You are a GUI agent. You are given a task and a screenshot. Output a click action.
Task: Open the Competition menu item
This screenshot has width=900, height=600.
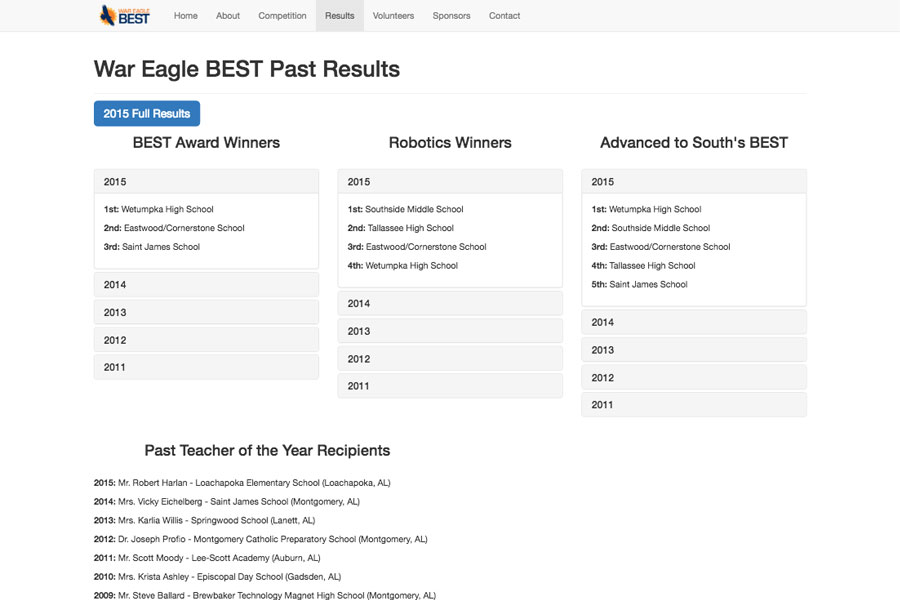(x=282, y=16)
